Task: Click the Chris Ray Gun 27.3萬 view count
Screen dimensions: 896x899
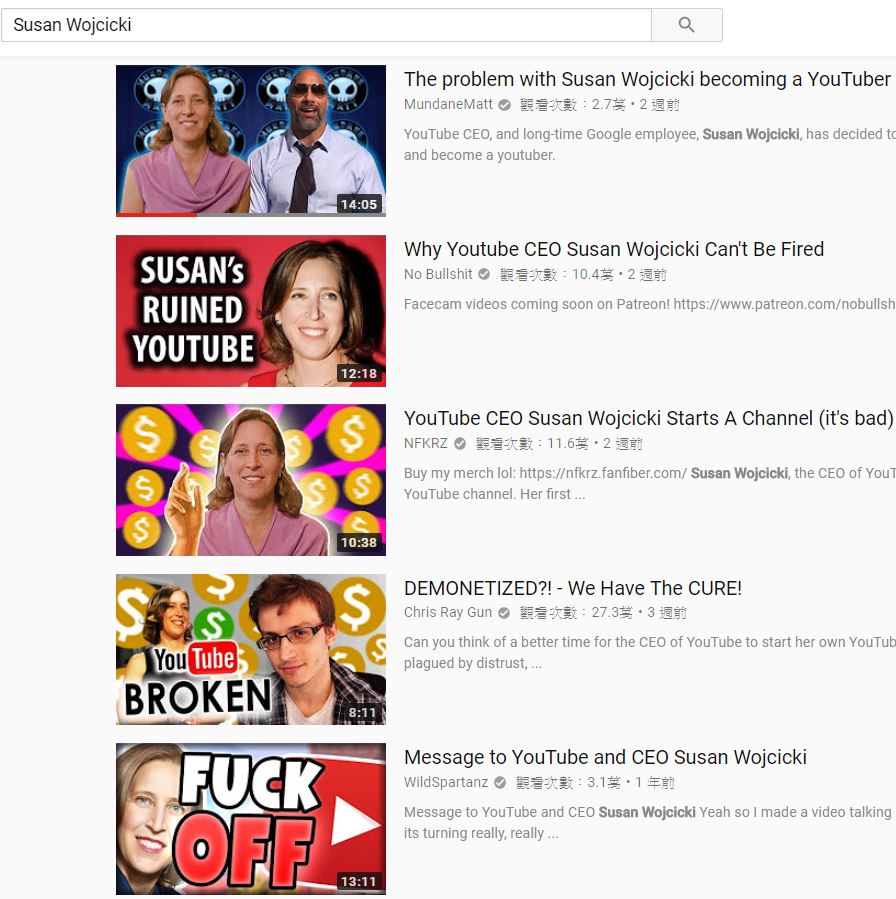Action: pos(576,613)
